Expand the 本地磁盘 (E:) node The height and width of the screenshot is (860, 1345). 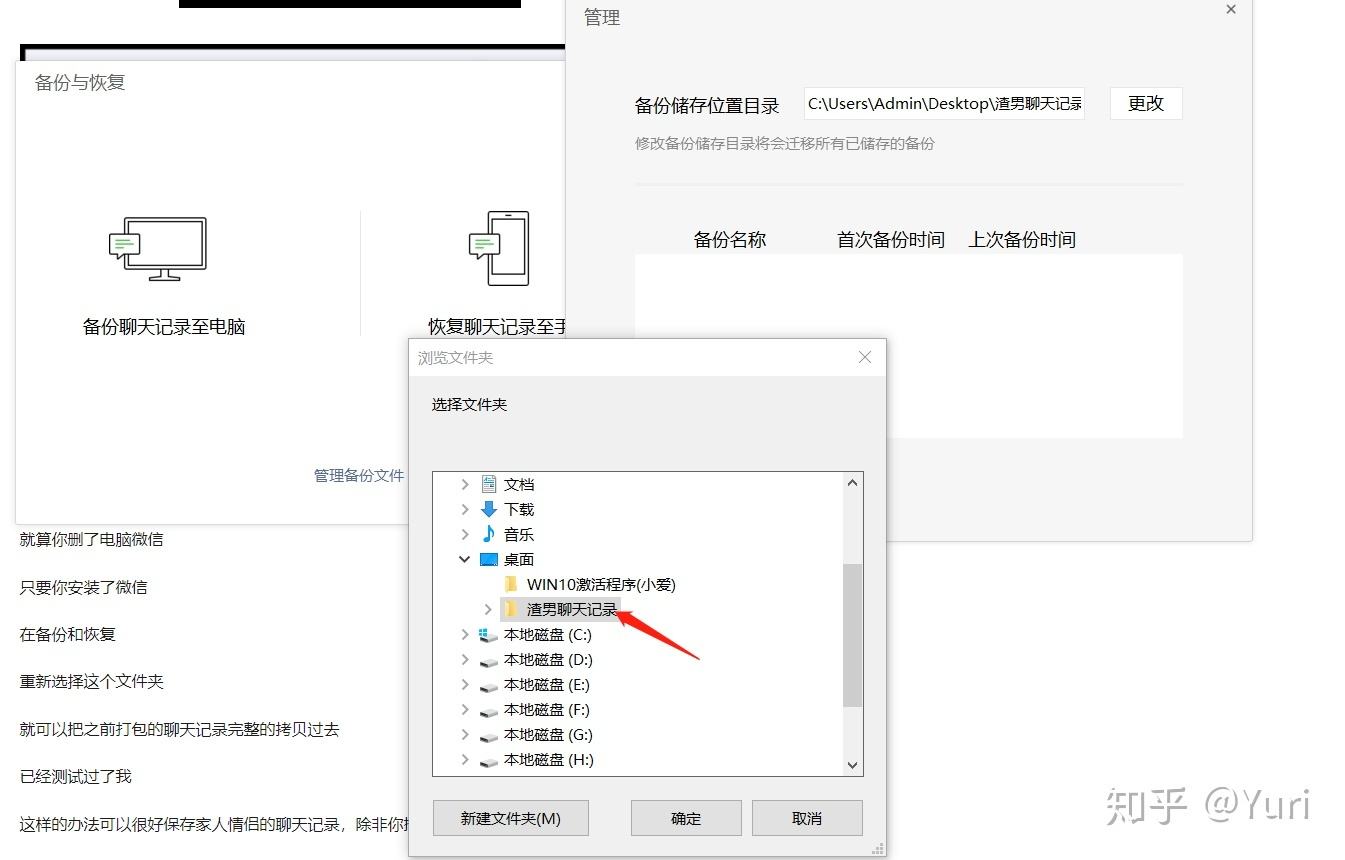click(x=464, y=685)
